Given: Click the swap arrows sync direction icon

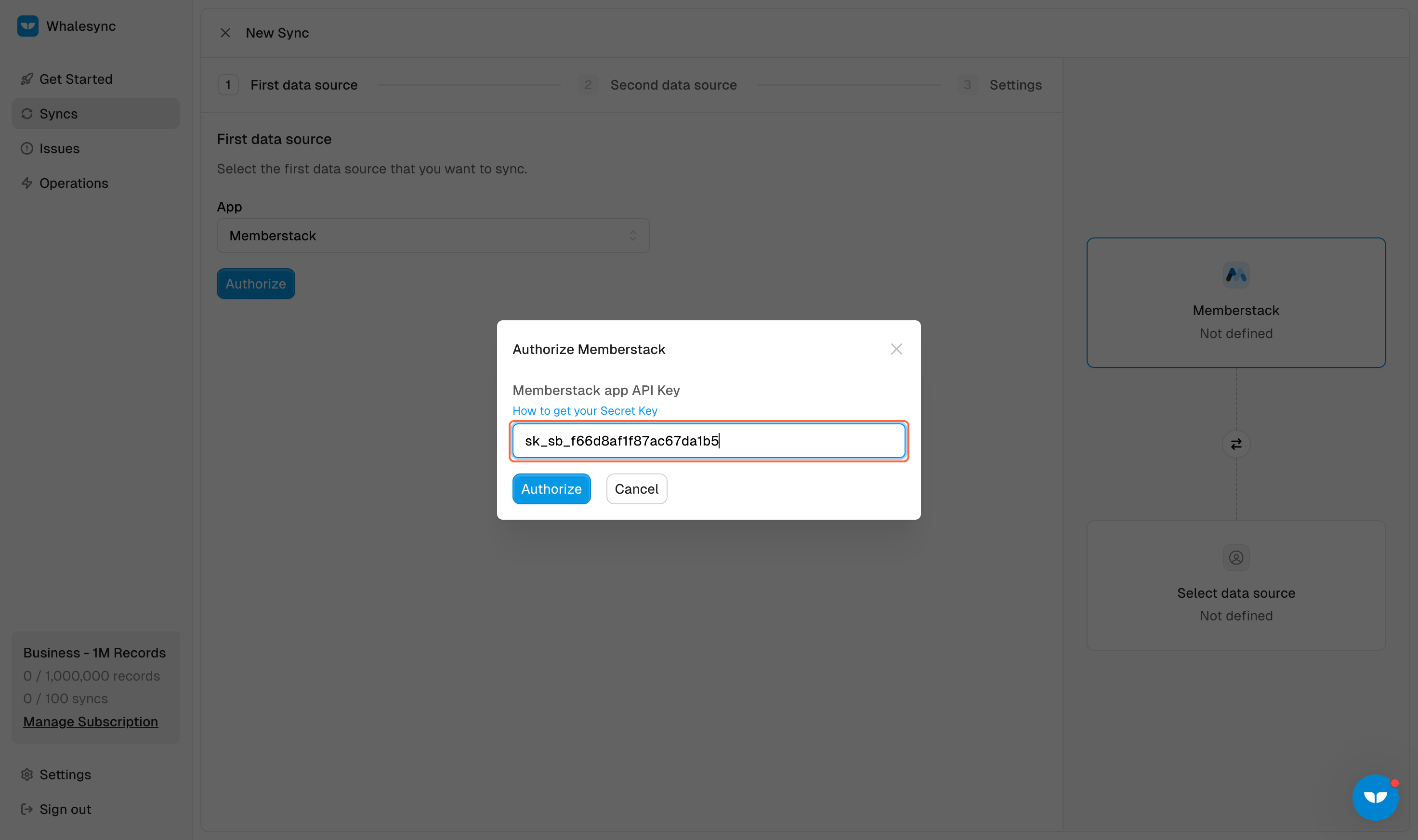Looking at the screenshot, I should 1236,445.
